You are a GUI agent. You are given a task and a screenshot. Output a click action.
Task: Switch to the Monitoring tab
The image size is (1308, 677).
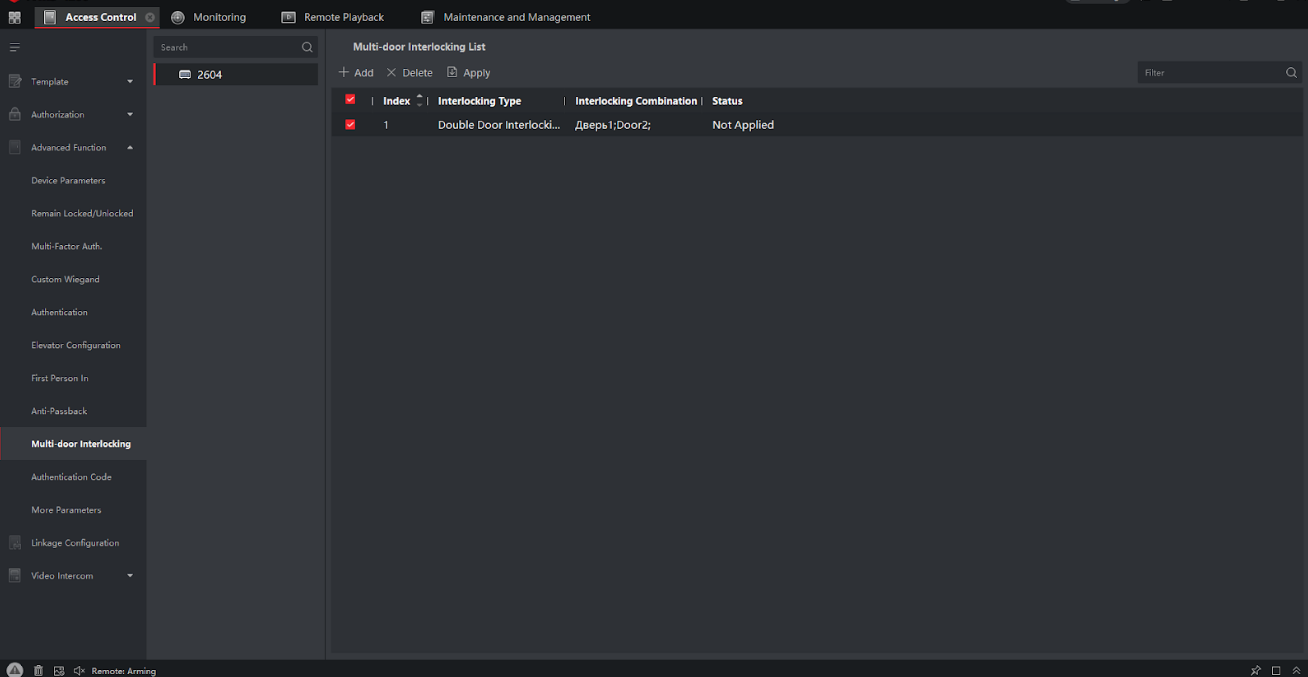pyautogui.click(x=208, y=17)
